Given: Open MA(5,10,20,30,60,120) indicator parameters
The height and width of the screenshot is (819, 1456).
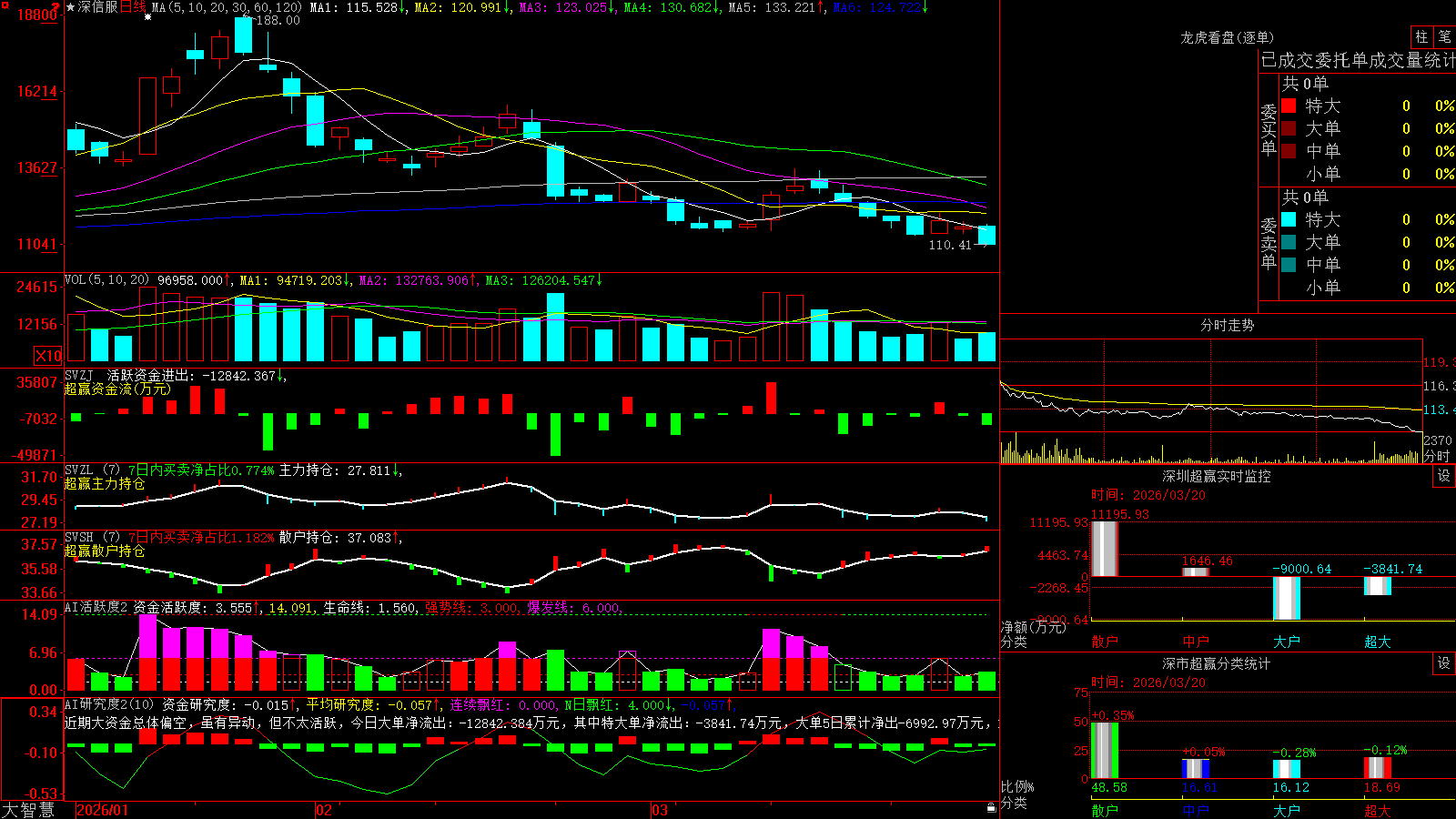Looking at the screenshot, I should (x=227, y=7).
